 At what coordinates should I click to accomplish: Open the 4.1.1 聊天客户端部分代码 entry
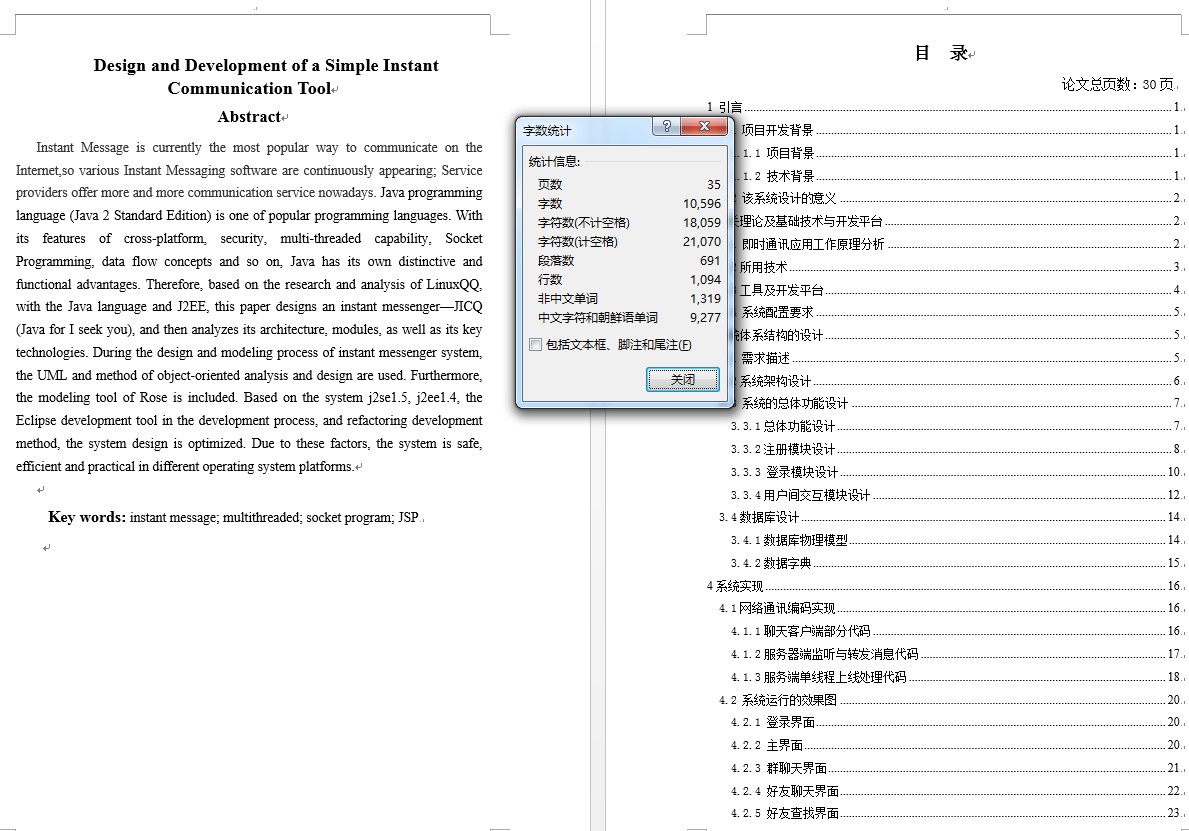coord(955,631)
